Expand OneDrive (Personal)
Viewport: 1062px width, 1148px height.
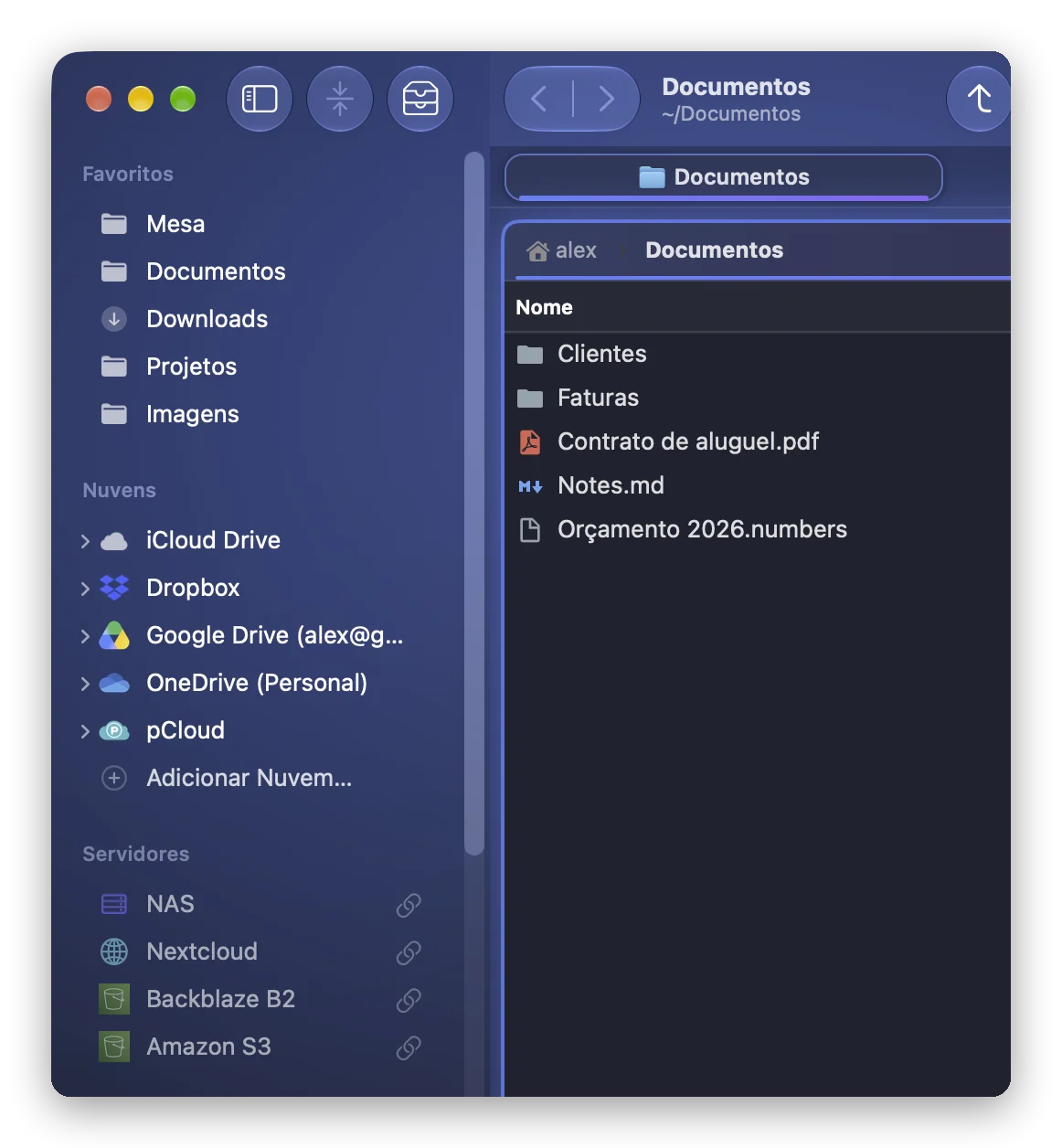coord(85,684)
